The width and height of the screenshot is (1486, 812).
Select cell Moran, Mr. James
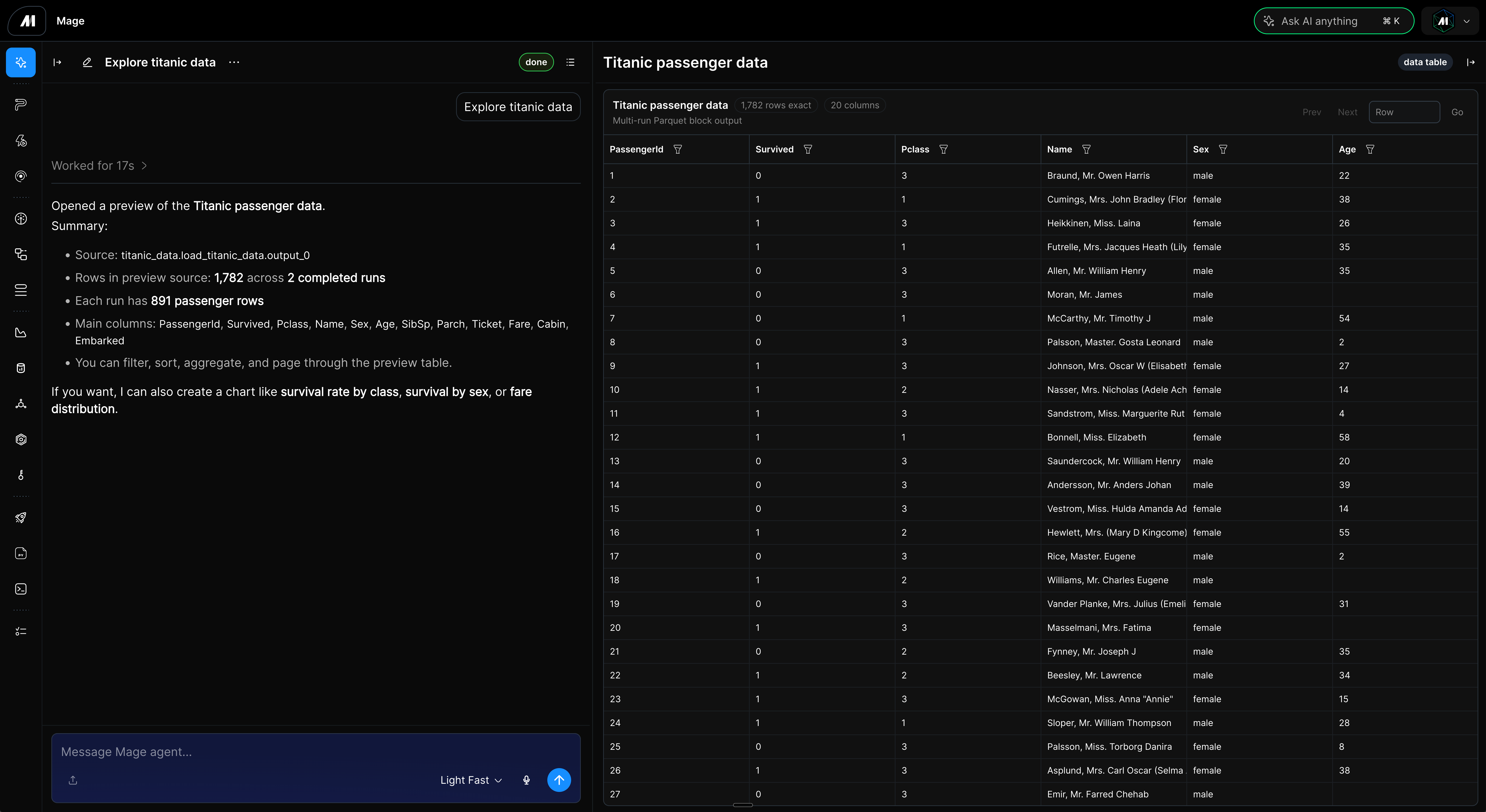pos(1113,295)
